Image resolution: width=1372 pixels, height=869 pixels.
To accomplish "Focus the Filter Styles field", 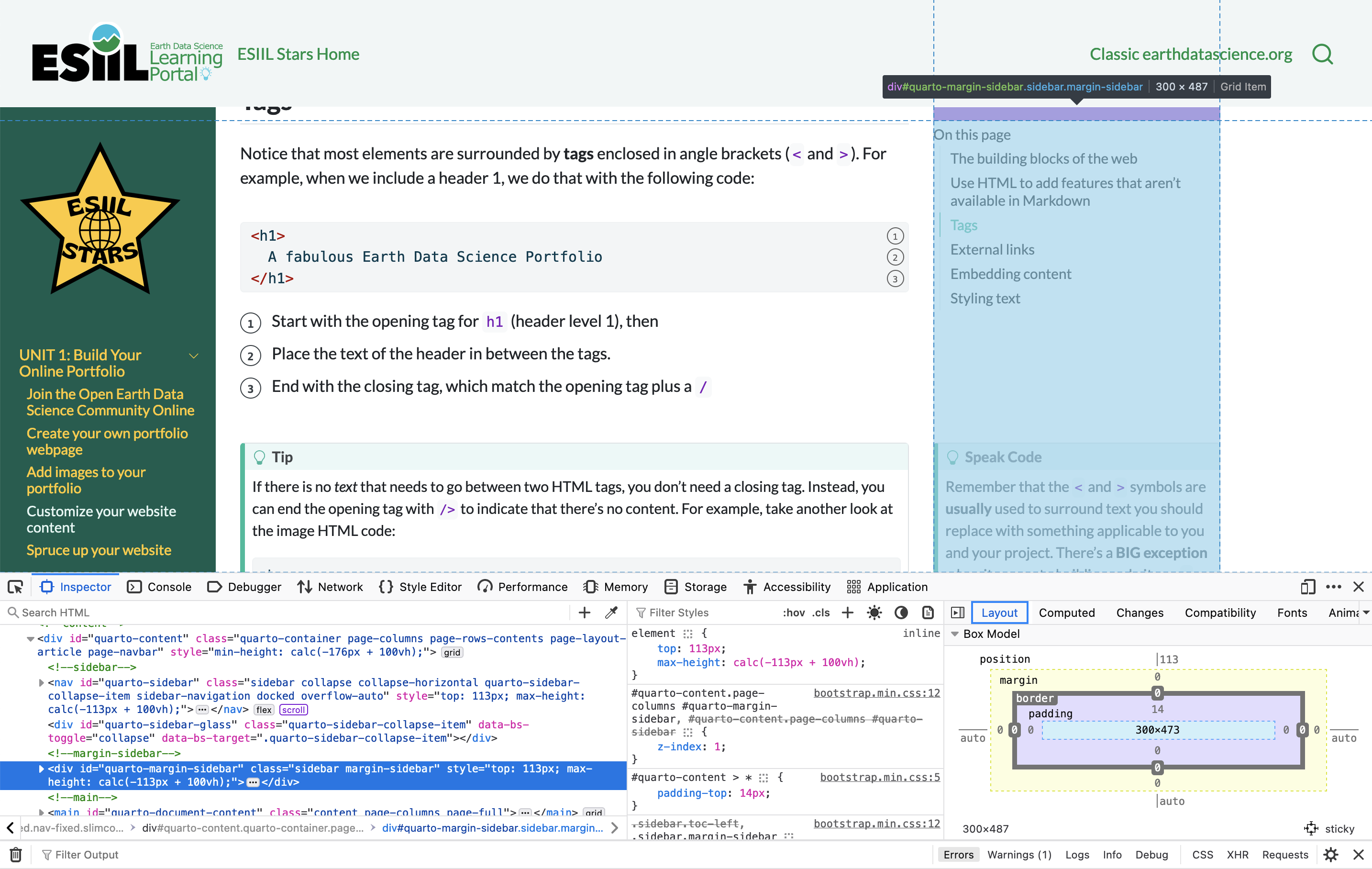I will (x=705, y=613).
